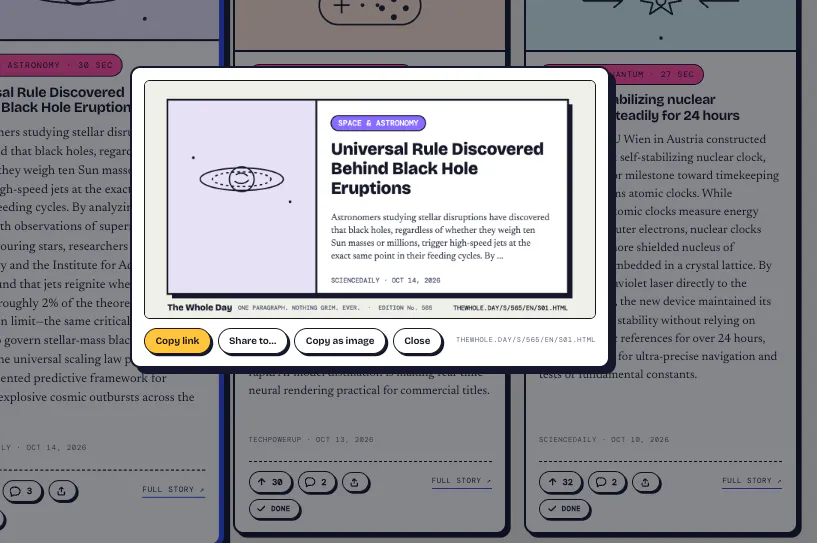Open FULL STORY link of black hole card
This screenshot has width=817, height=543.
click(174, 490)
